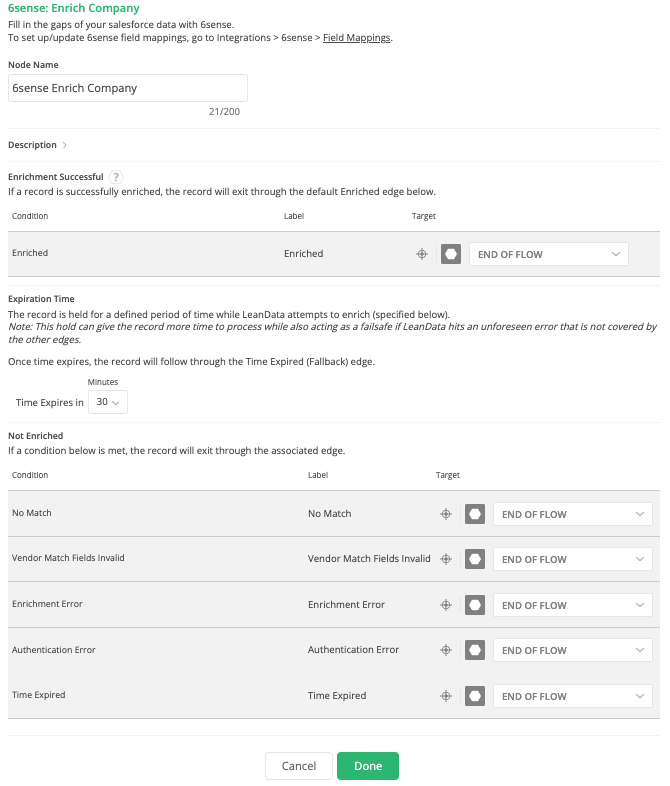Open the No Match target dropdown
Image resolution: width=670 pixels, height=786 pixels.
click(x=573, y=514)
